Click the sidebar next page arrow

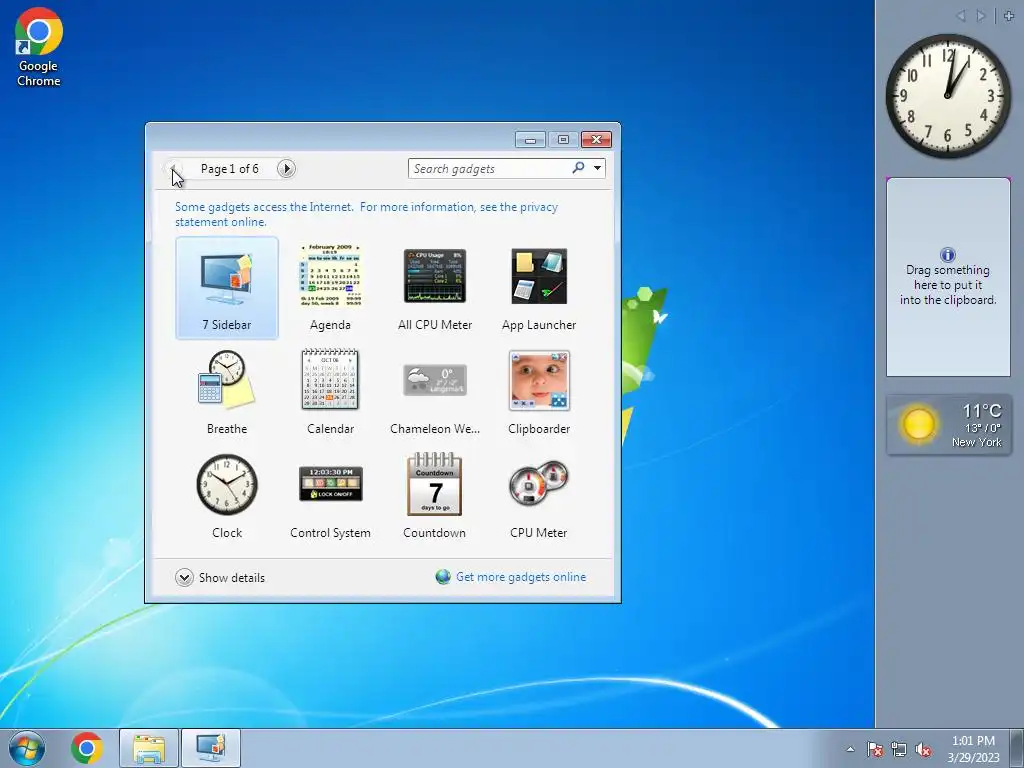coord(980,16)
